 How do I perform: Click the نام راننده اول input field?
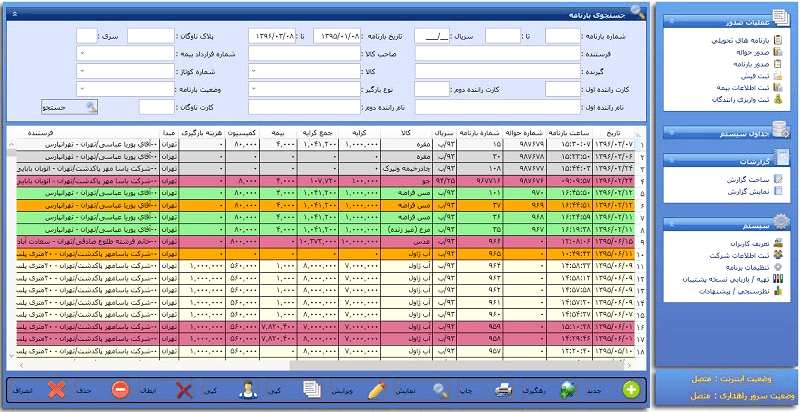click(x=498, y=107)
